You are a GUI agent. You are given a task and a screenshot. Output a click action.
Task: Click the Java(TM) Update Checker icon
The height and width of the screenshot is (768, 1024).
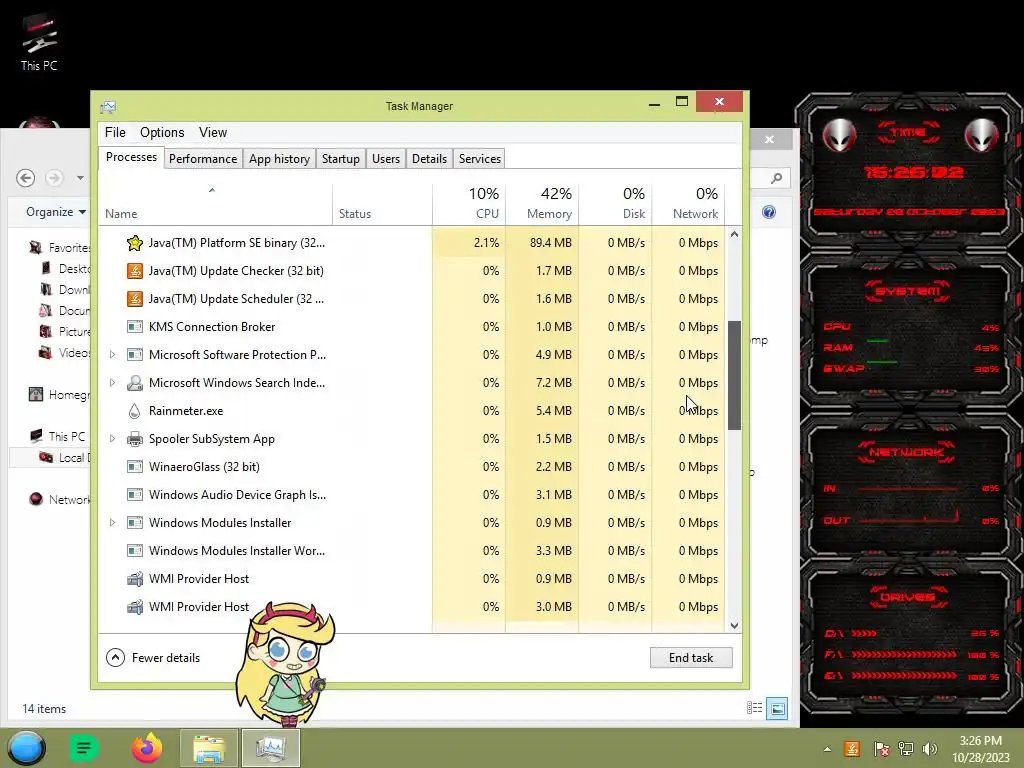(135, 271)
